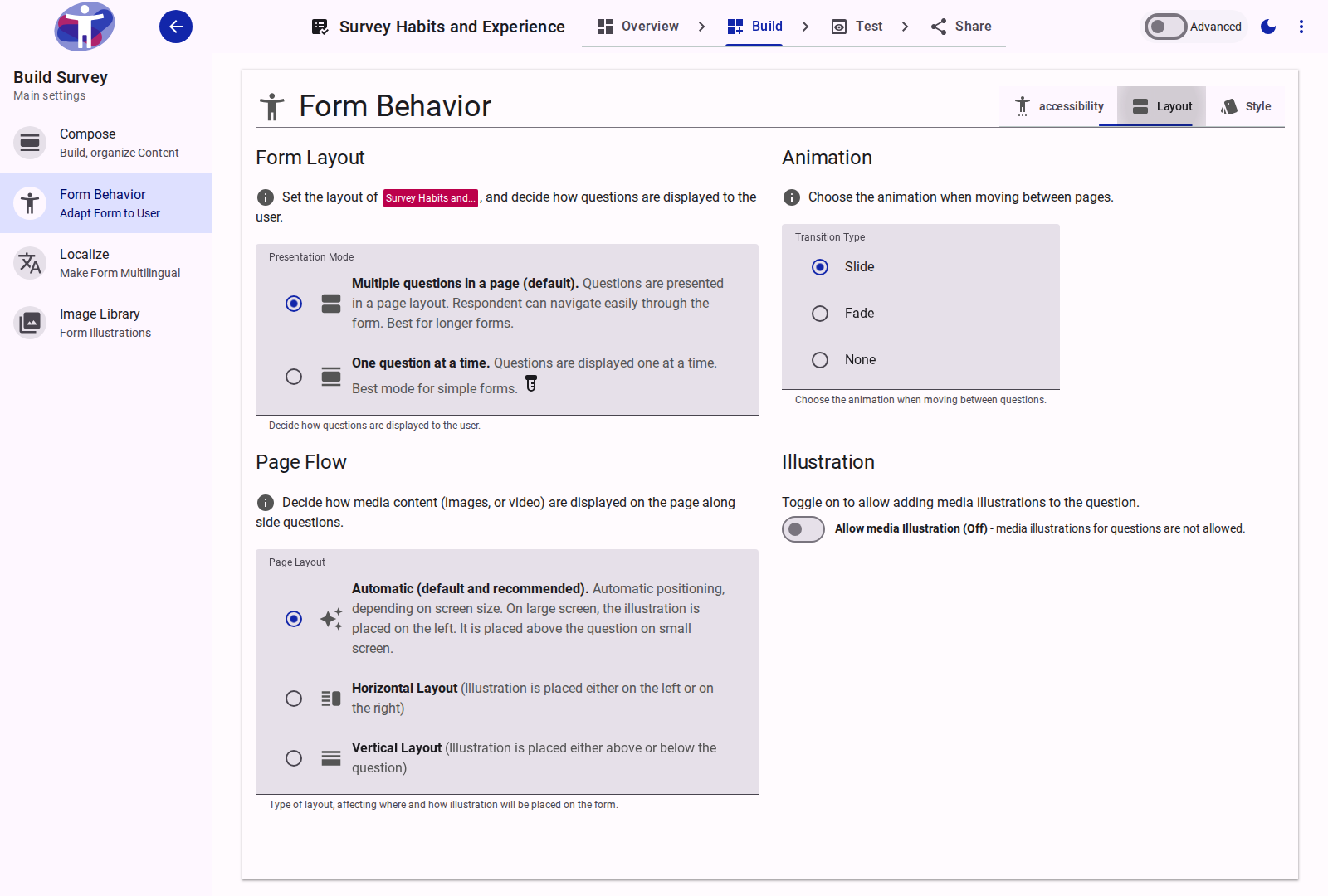Switch to dark mode with moon icon
Viewport: 1328px width, 896px height.
coord(1268,27)
